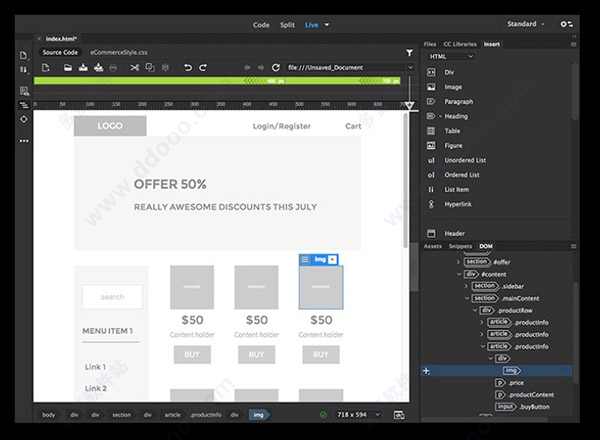The width and height of the screenshot is (600, 440).
Task: Insert an Unordered List
Action: coord(465,160)
